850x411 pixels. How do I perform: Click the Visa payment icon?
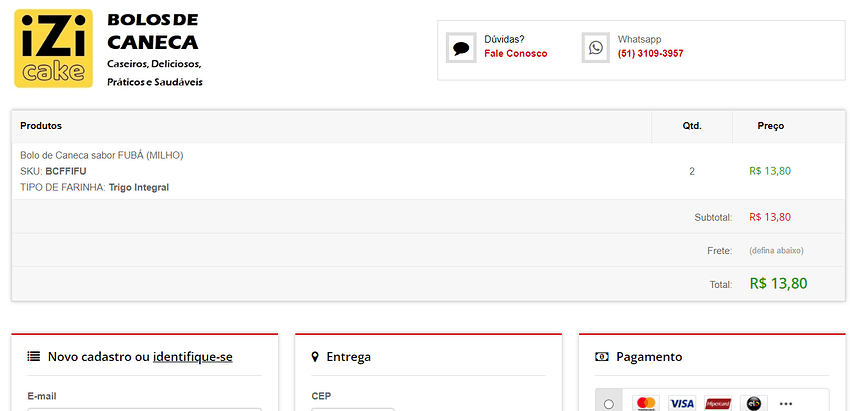tap(682, 403)
